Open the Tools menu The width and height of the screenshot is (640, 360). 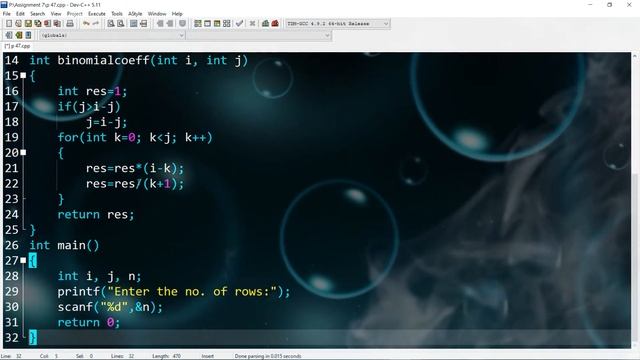pyautogui.click(x=117, y=13)
